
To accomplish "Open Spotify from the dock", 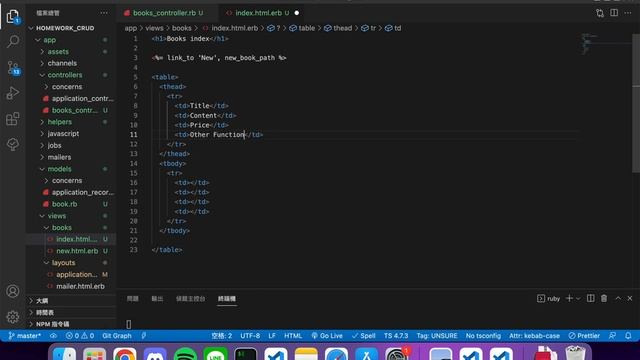I will click(185, 353).
